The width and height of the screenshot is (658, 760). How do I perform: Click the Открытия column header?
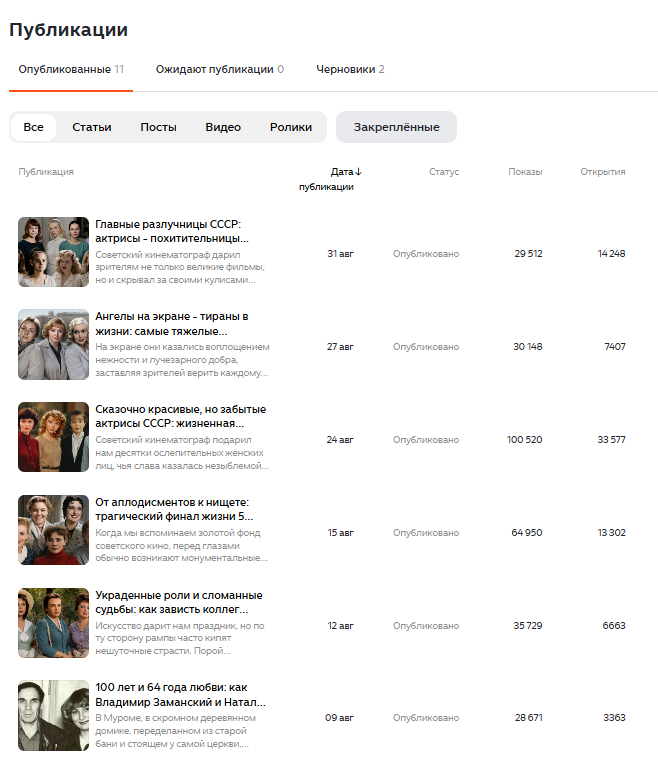pyautogui.click(x=603, y=172)
